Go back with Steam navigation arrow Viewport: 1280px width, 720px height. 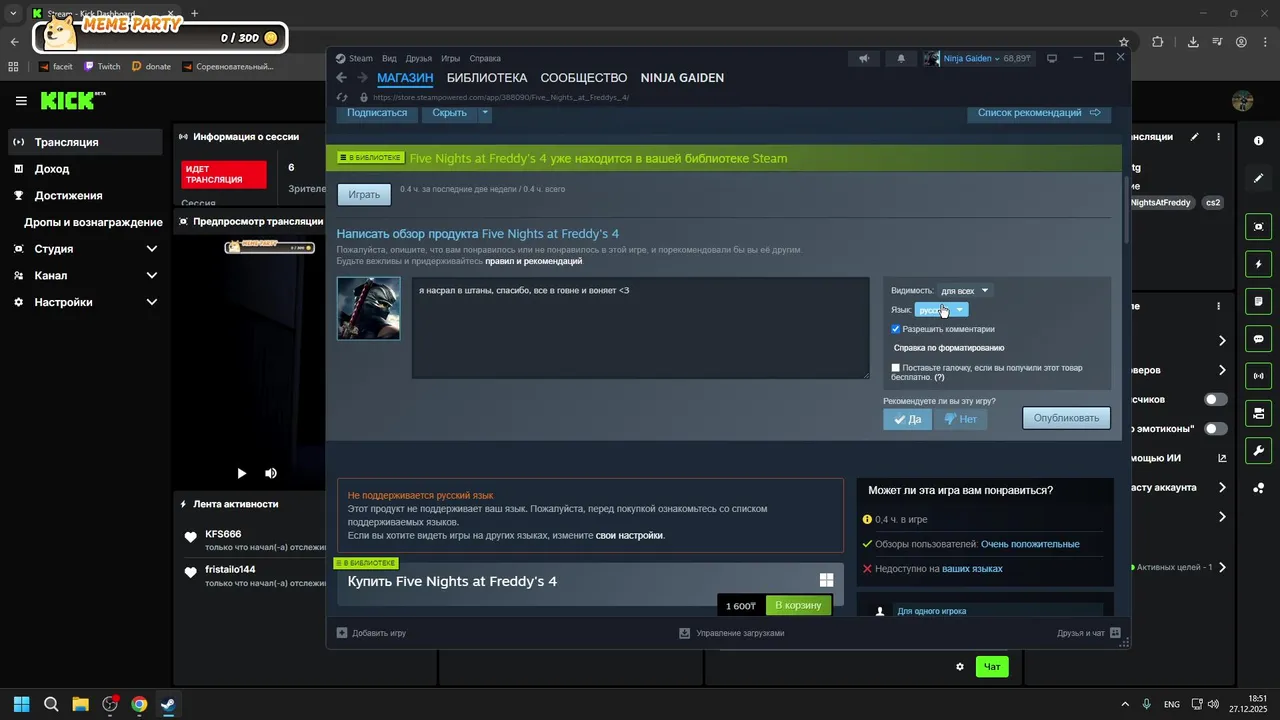coord(342,78)
